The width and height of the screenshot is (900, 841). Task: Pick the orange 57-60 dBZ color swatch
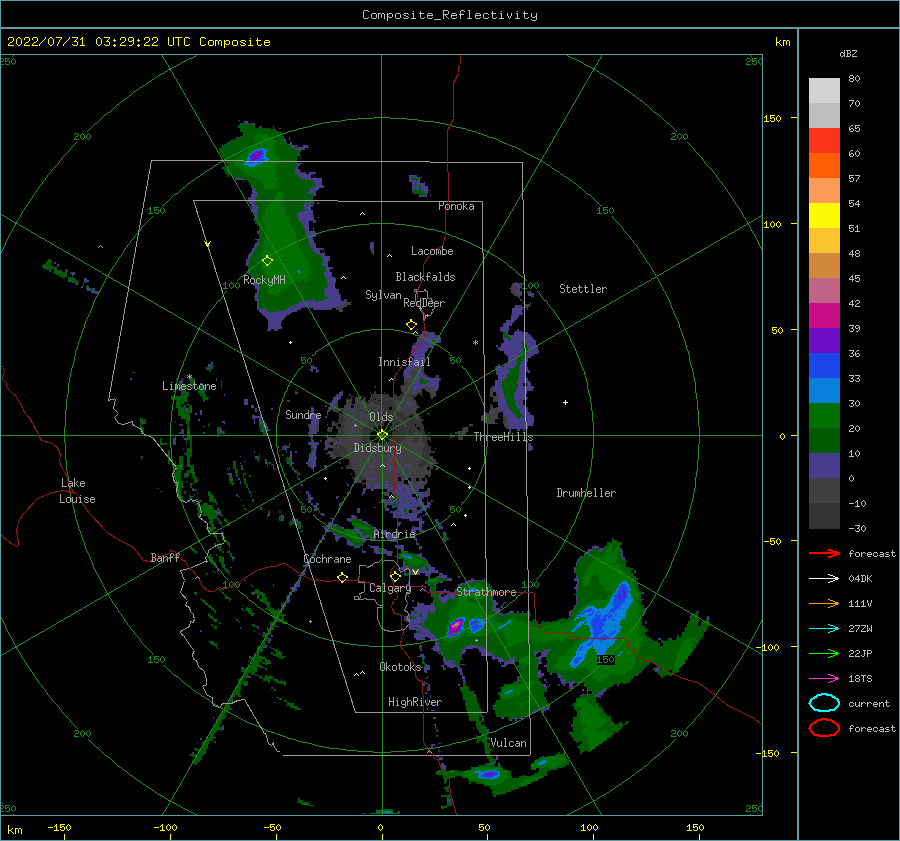coord(824,165)
